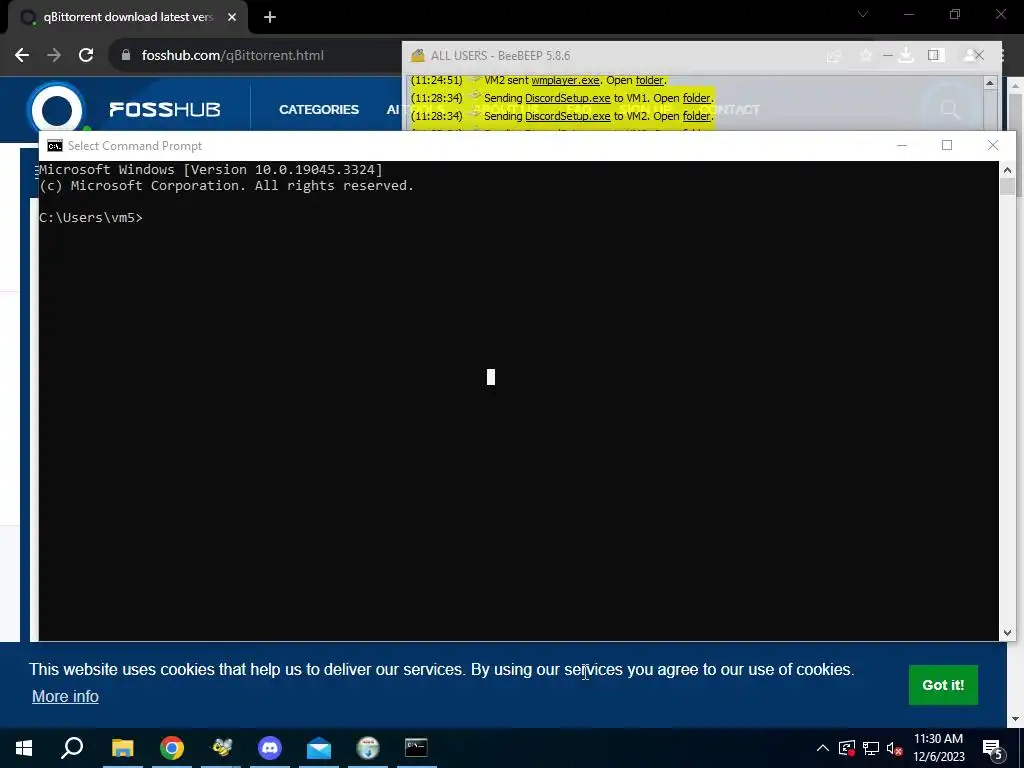
Task: Select the qBittorrent download latest version tab
Action: 128,18
